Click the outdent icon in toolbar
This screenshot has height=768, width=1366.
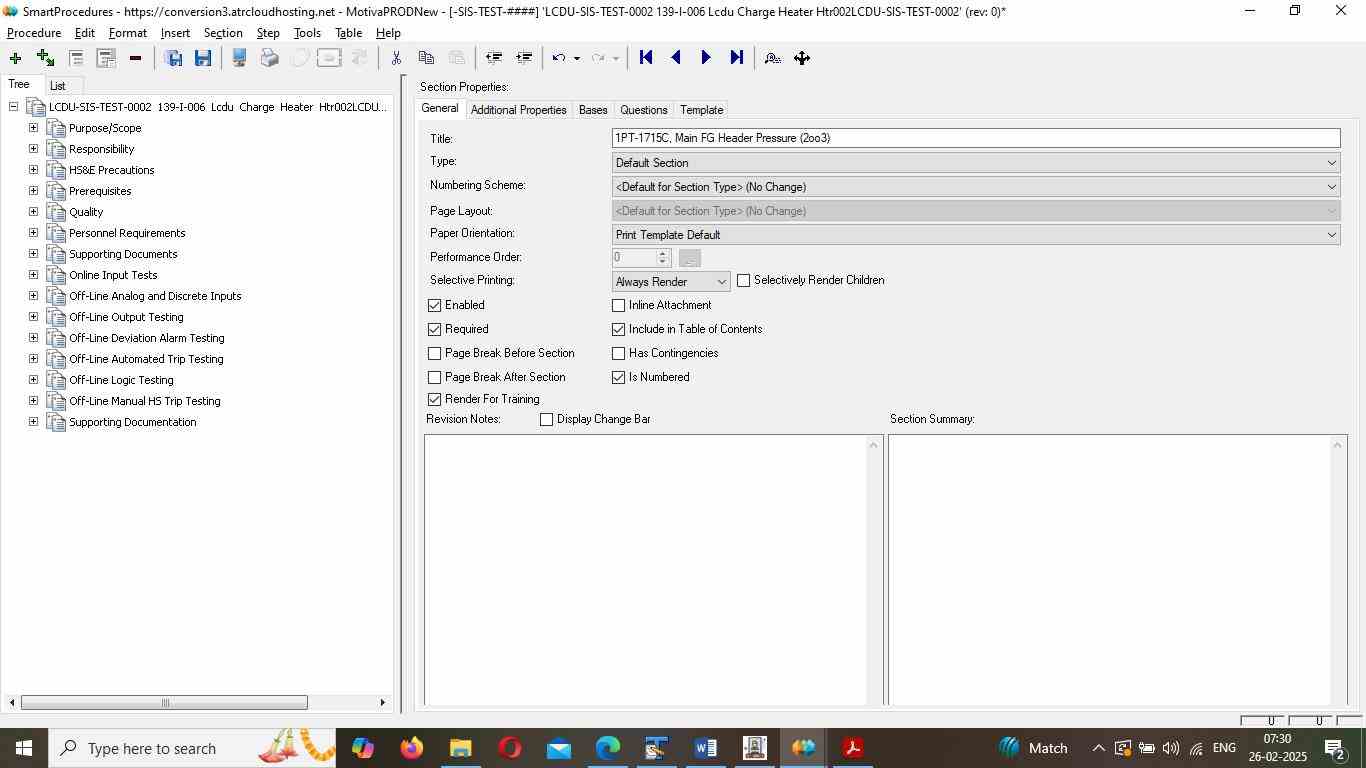click(493, 58)
